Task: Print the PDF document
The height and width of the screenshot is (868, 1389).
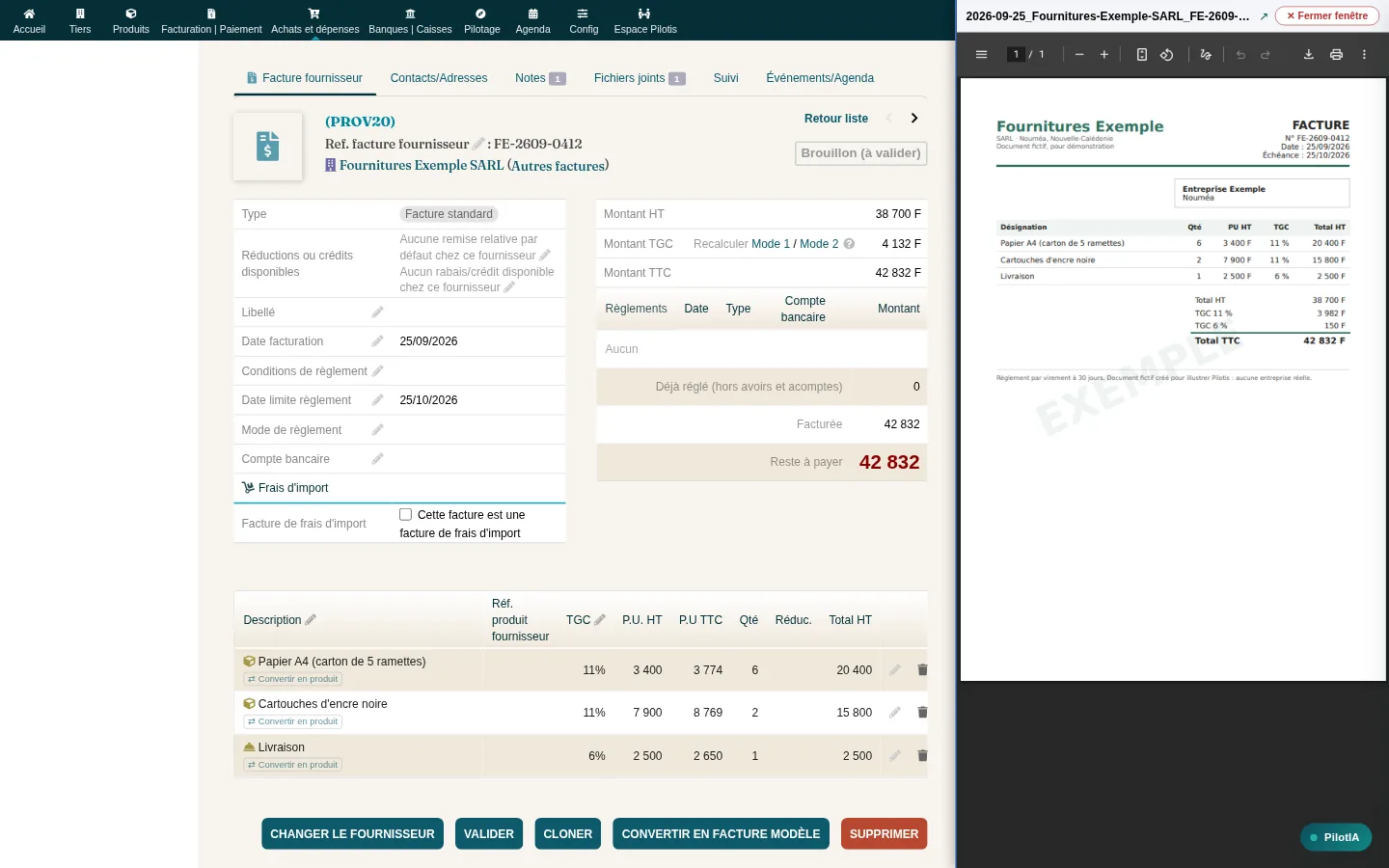Action: click(x=1336, y=55)
